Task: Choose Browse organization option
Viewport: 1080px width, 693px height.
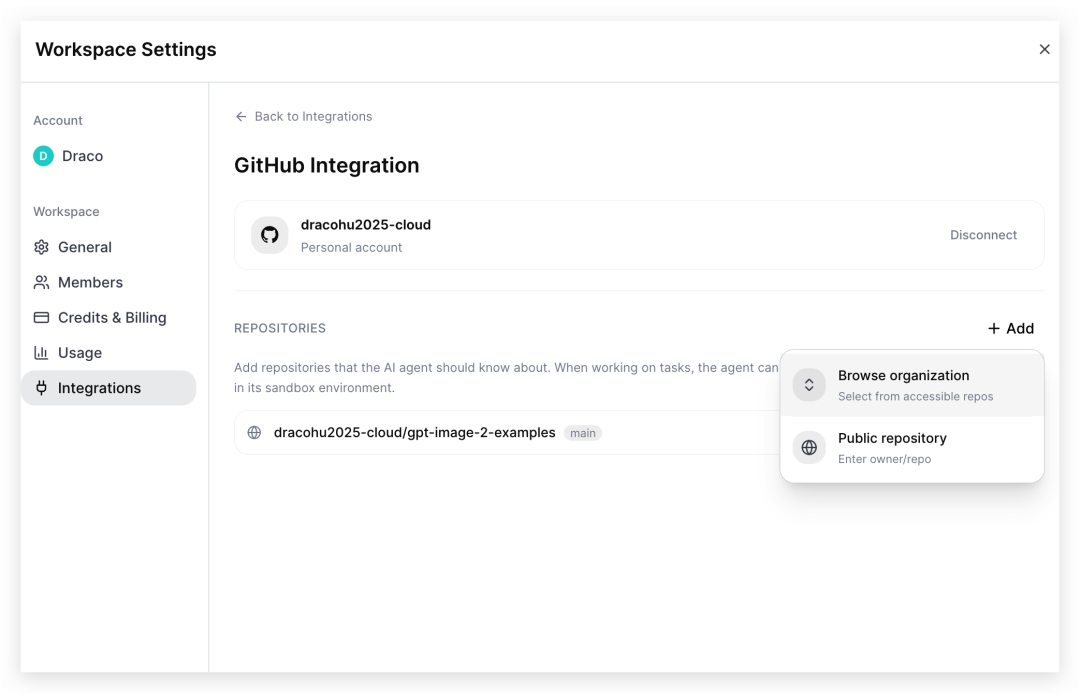Action: click(912, 385)
